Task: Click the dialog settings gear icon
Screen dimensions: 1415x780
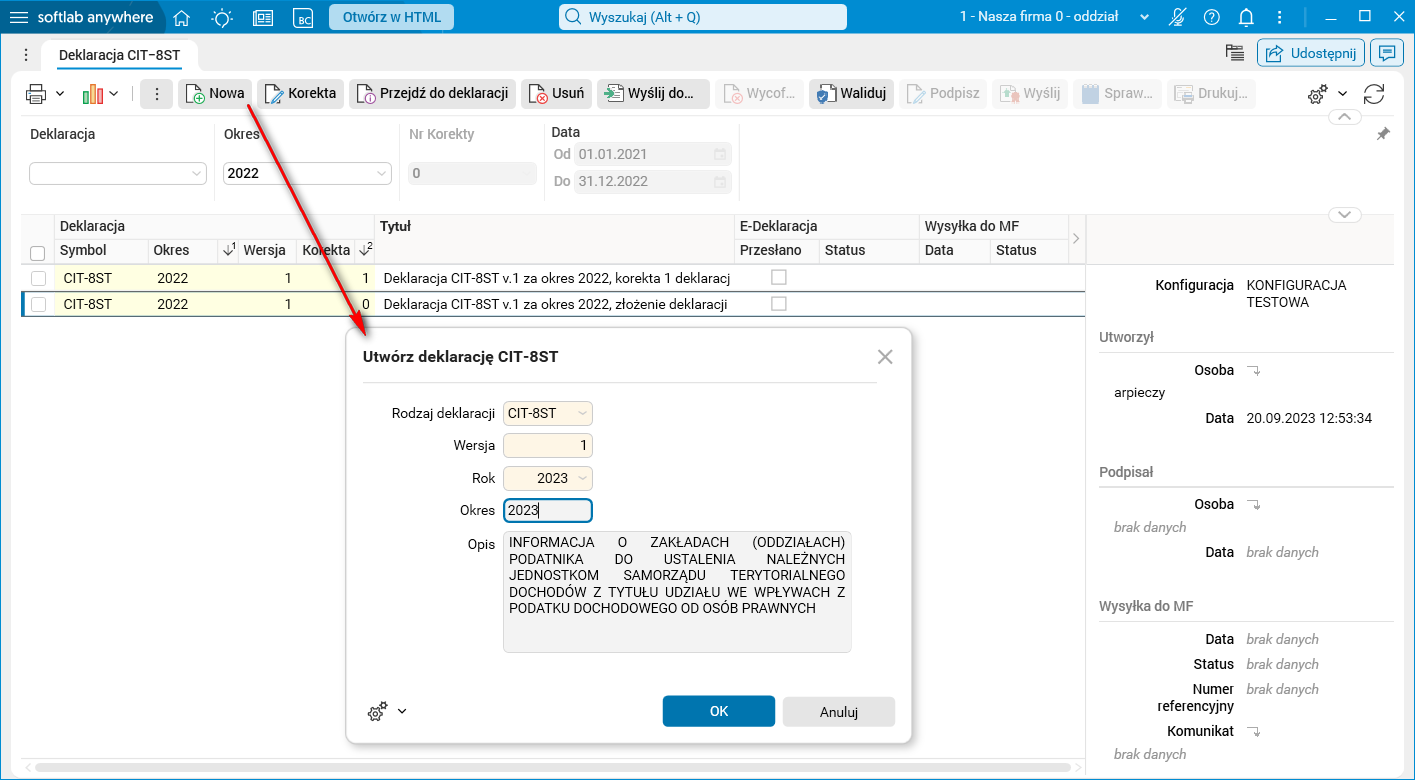Action: tap(377, 712)
